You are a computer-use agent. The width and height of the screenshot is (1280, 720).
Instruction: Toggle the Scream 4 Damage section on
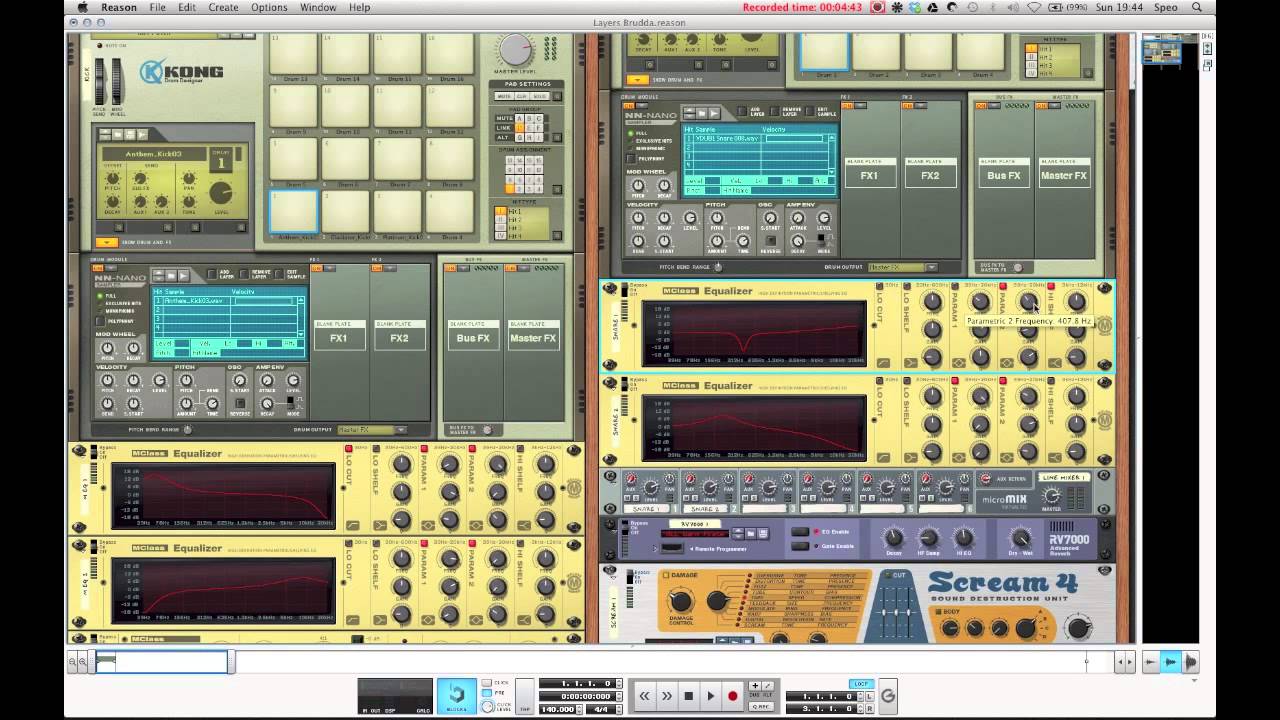(x=665, y=575)
